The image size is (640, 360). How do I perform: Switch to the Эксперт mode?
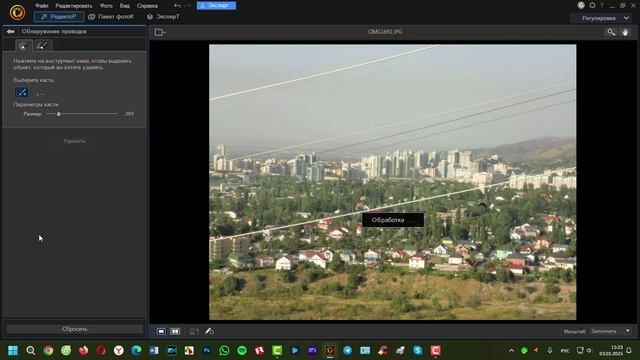click(163, 17)
